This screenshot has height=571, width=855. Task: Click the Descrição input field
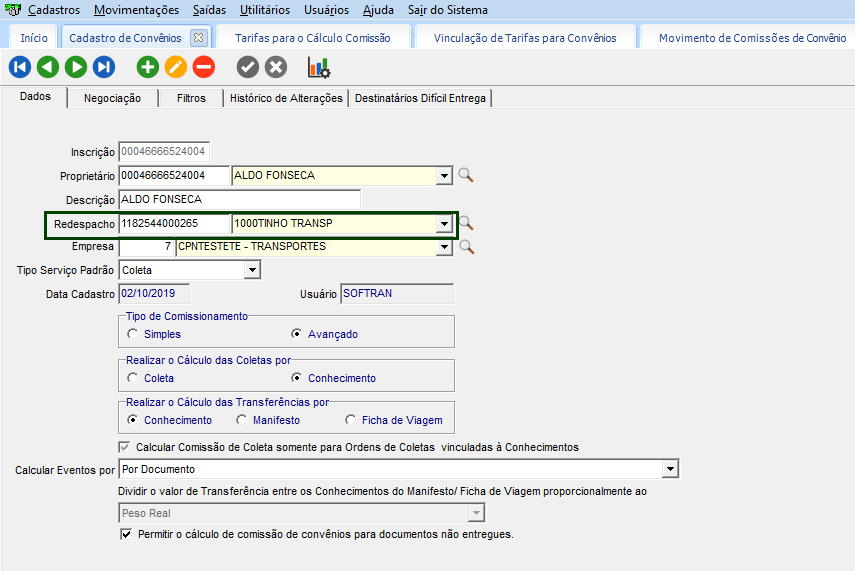point(239,200)
